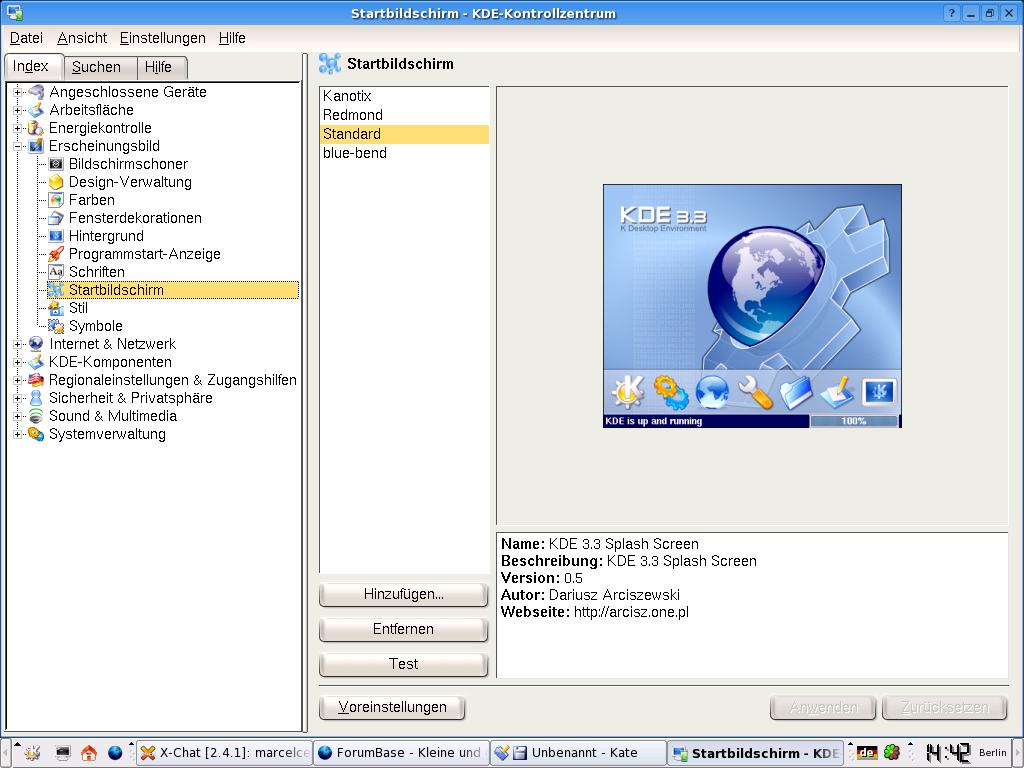Click the Fensterdekorationen module icon
The height and width of the screenshot is (768, 1024).
[x=56, y=218]
